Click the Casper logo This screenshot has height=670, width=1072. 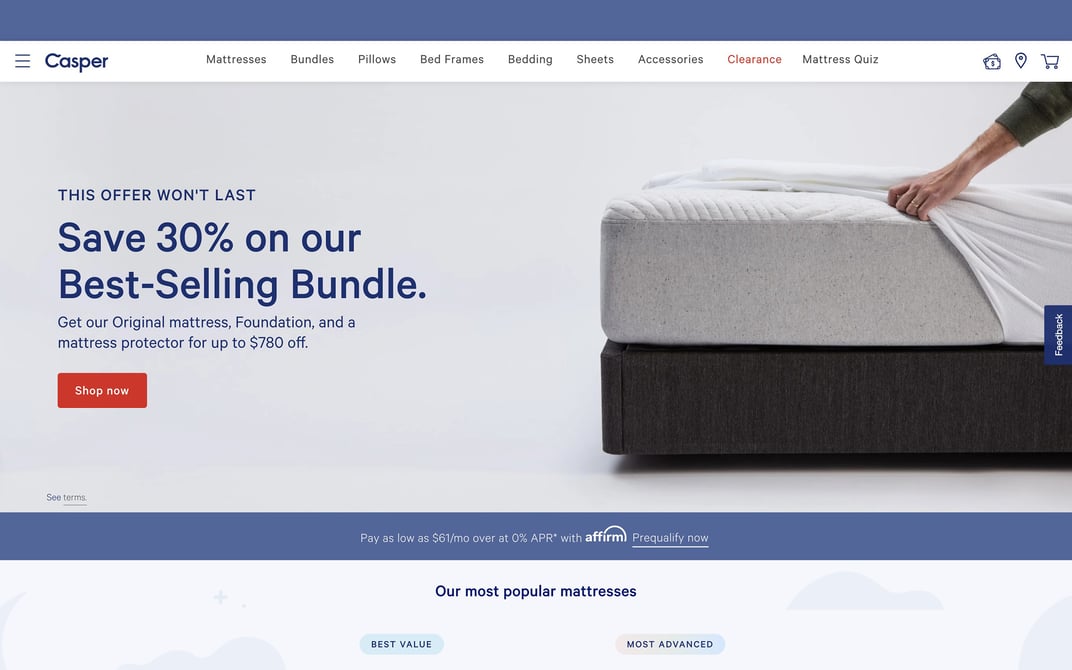pyautogui.click(x=77, y=62)
